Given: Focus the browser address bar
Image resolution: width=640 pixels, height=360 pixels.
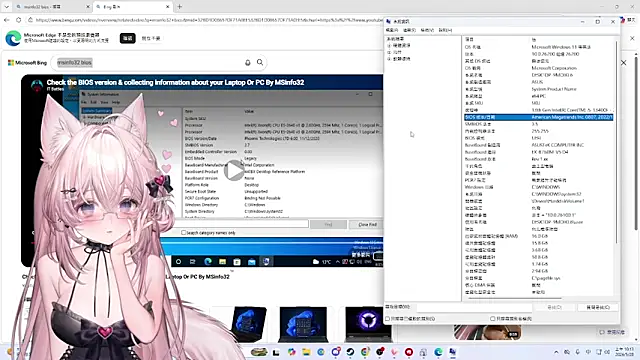Looking at the screenshot, I should [208, 20].
